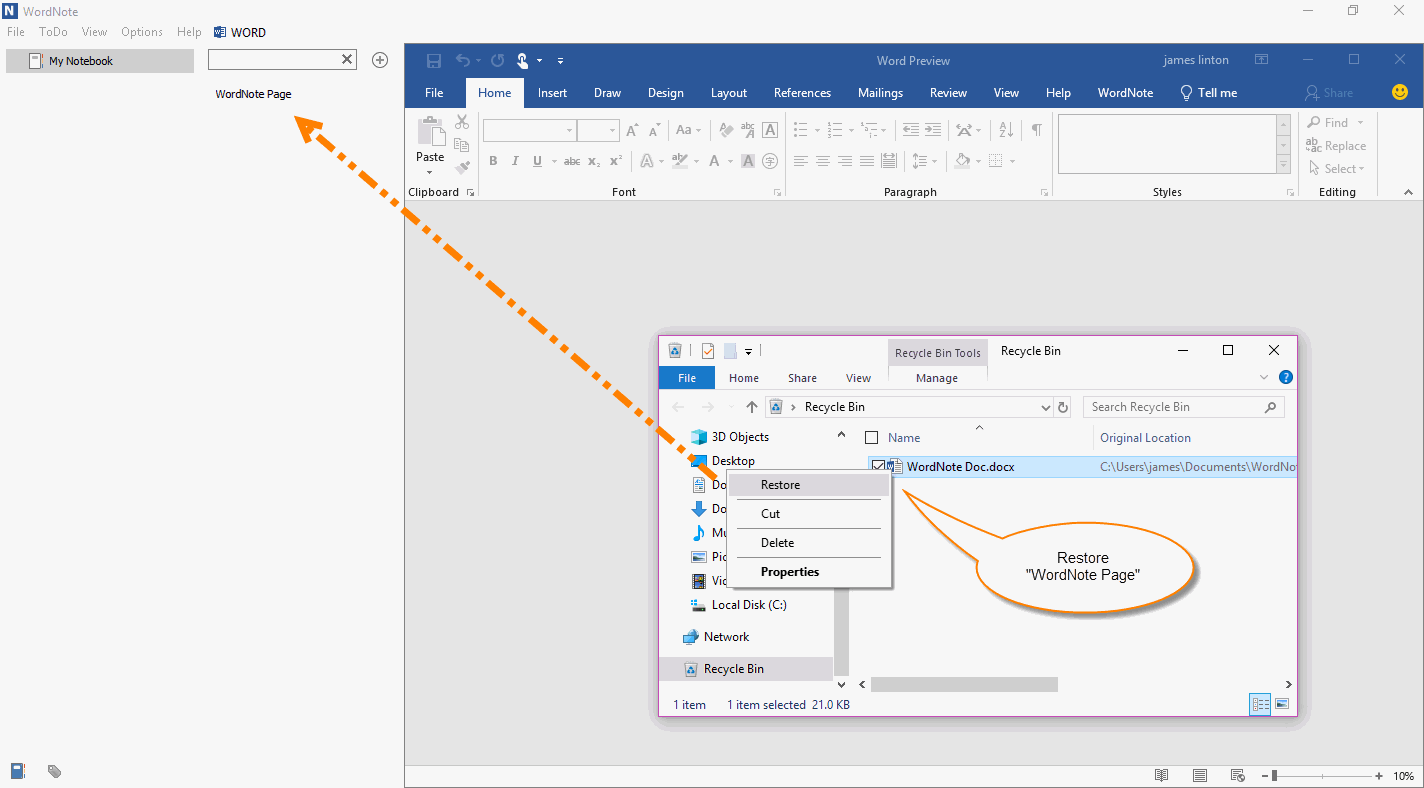Clear the WordNote search box with the X
This screenshot has width=1424, height=788.
click(347, 59)
